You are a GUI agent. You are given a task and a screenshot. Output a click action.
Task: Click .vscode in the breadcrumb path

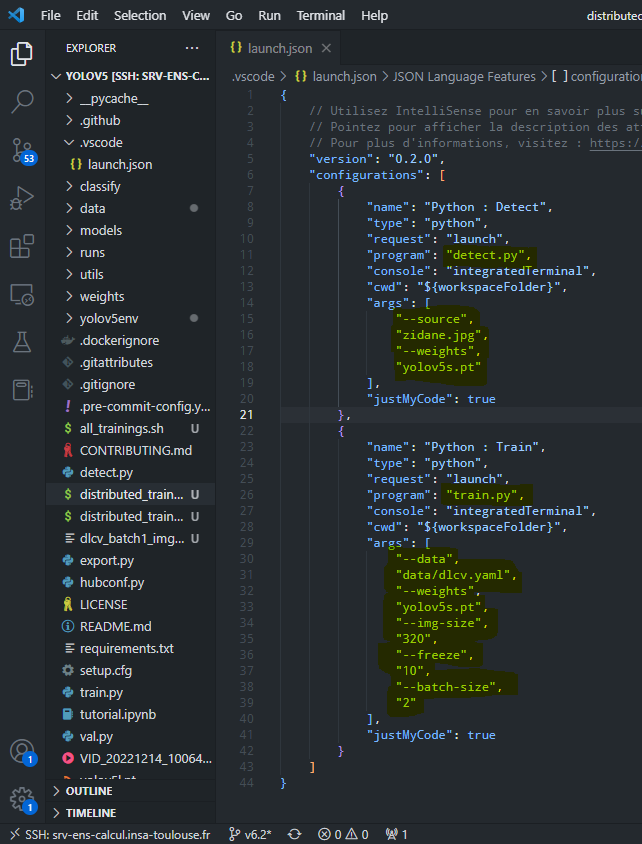253,77
